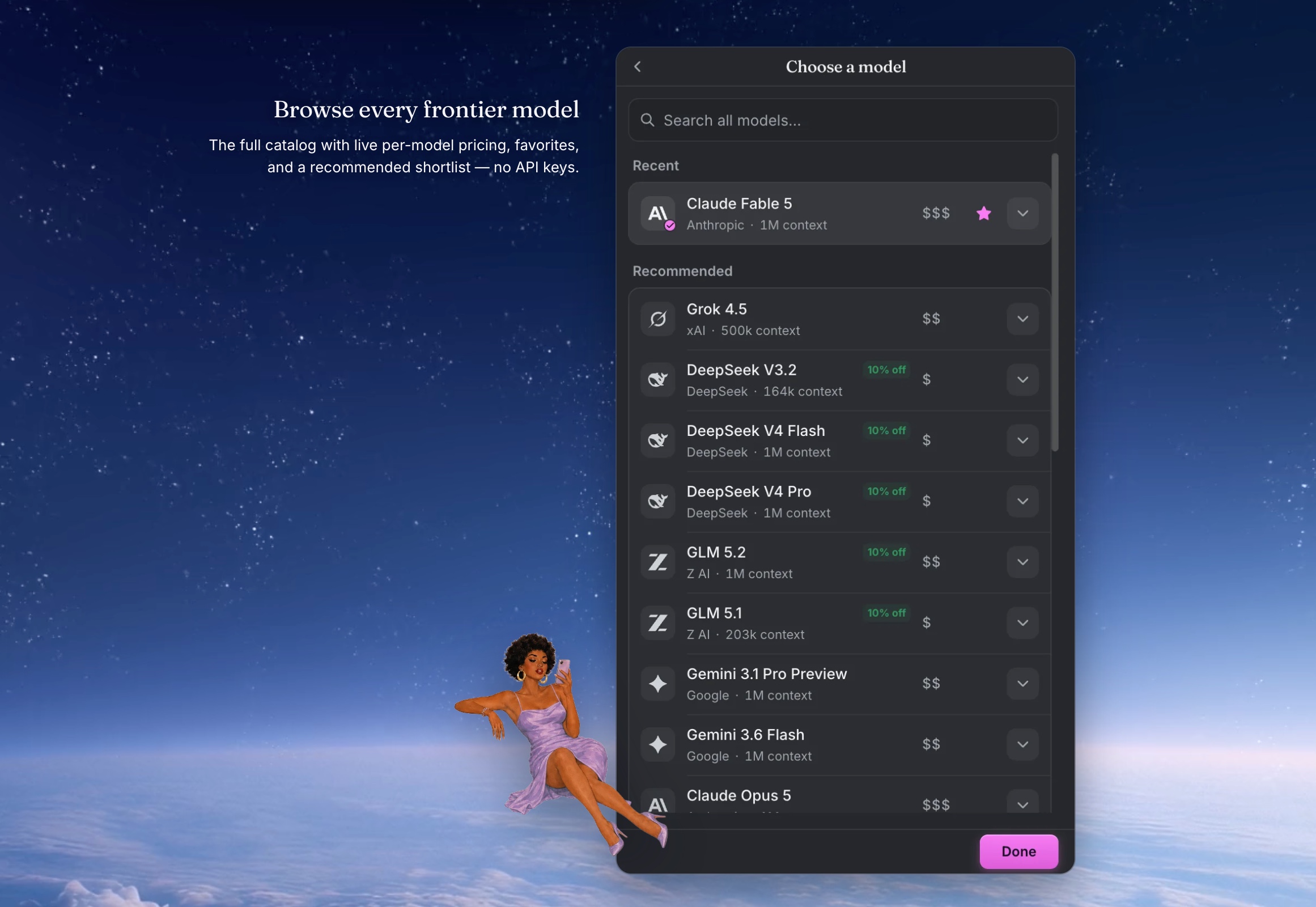Choose the model name "DeepSeek V4 Pro"
The image size is (1316, 907).
749,491
